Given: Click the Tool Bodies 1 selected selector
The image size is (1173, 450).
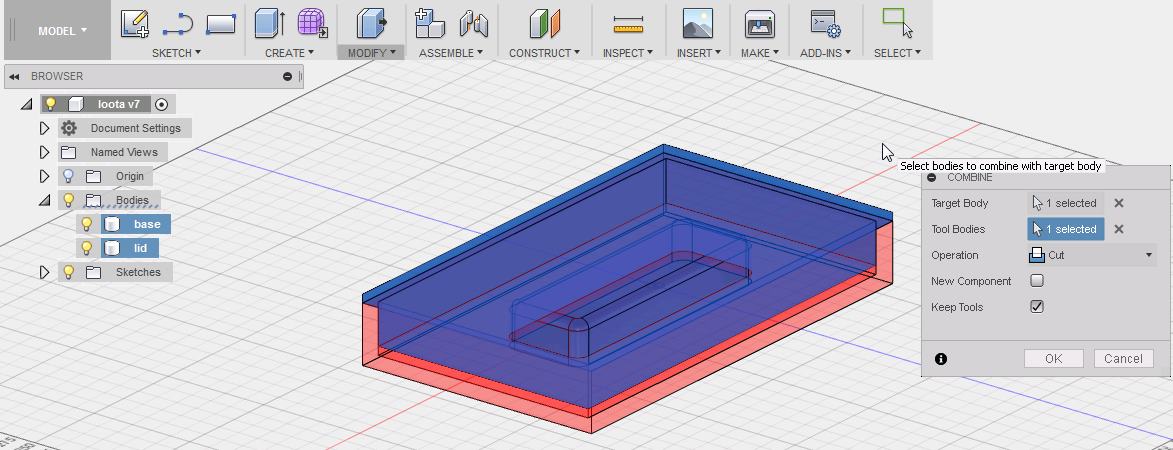Looking at the screenshot, I should (1065, 229).
